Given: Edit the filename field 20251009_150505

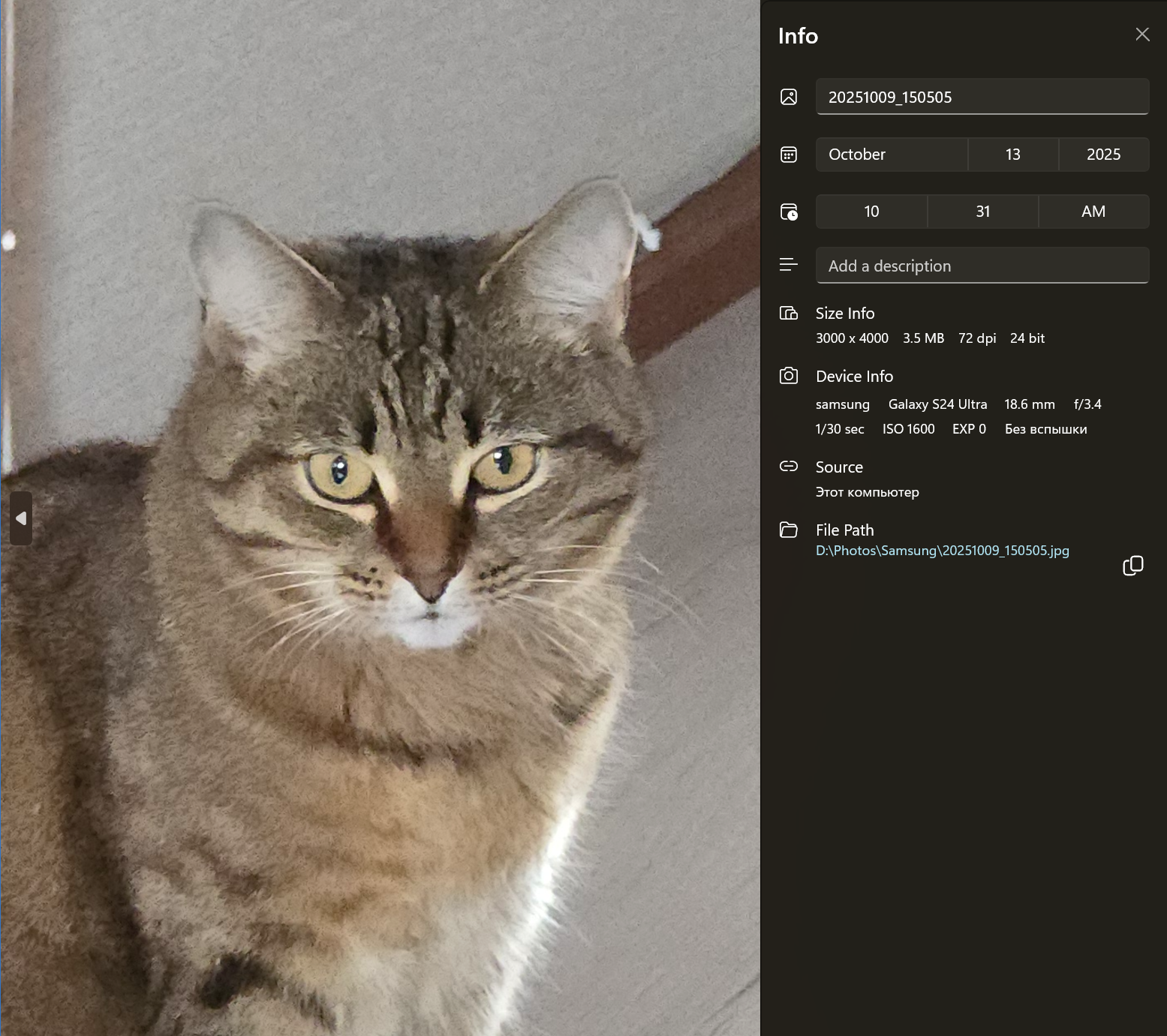Looking at the screenshot, I should [x=982, y=97].
